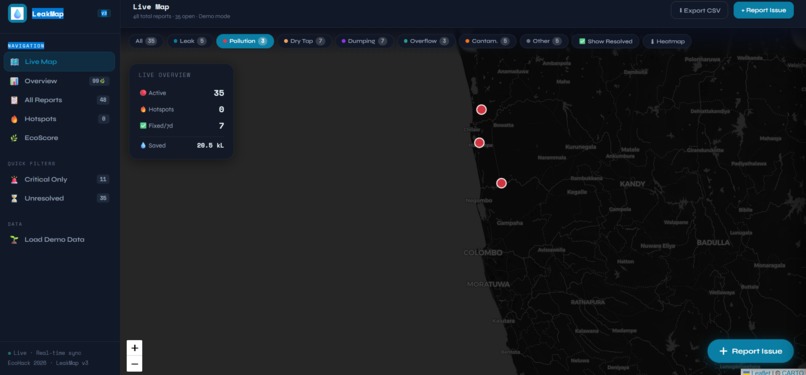Click the Live Map page title
This screenshot has width=806, height=375.
tap(151, 7)
